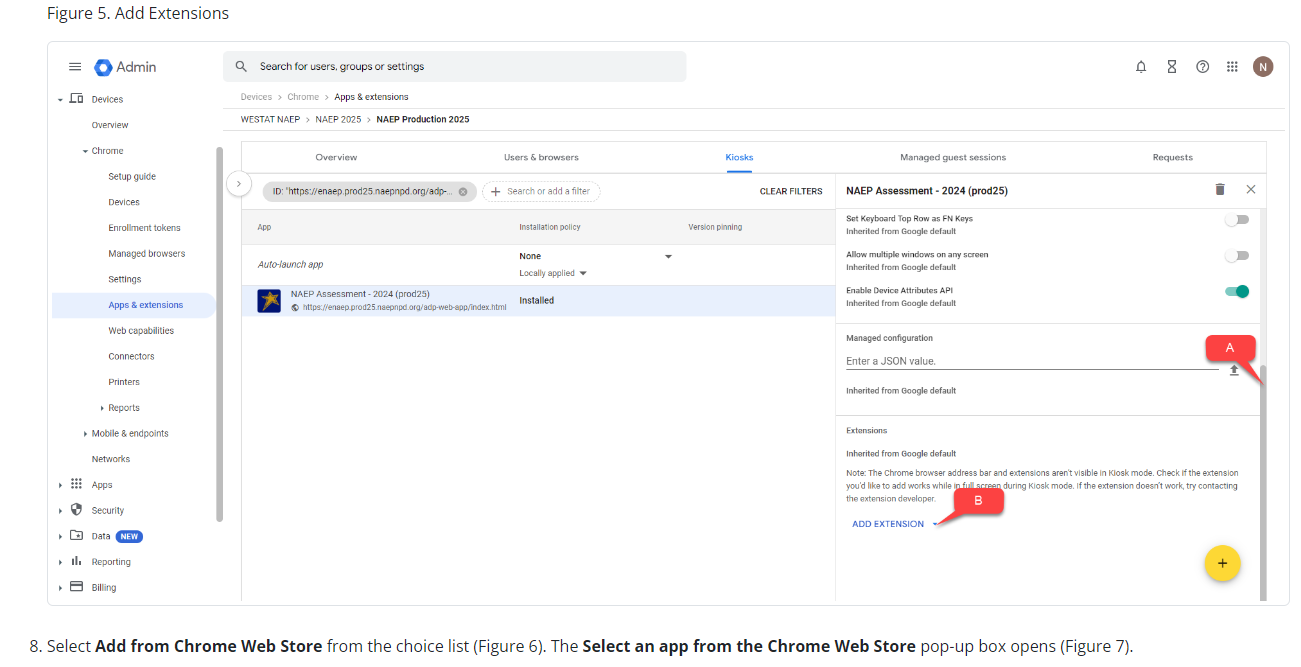Click the yellow add floating button
This screenshot has width=1301, height=667.
coord(1222,563)
